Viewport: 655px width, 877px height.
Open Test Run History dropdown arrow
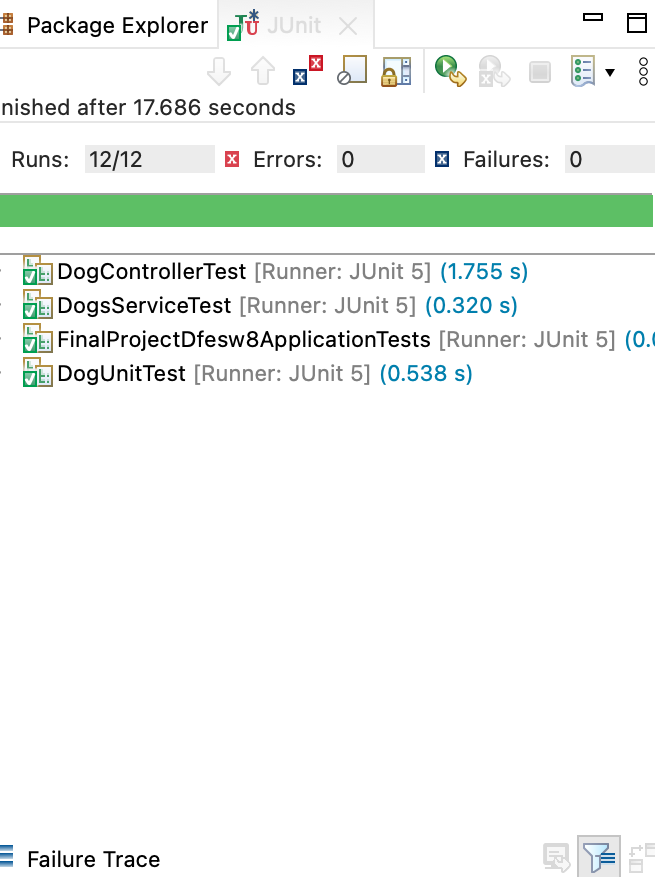610,72
